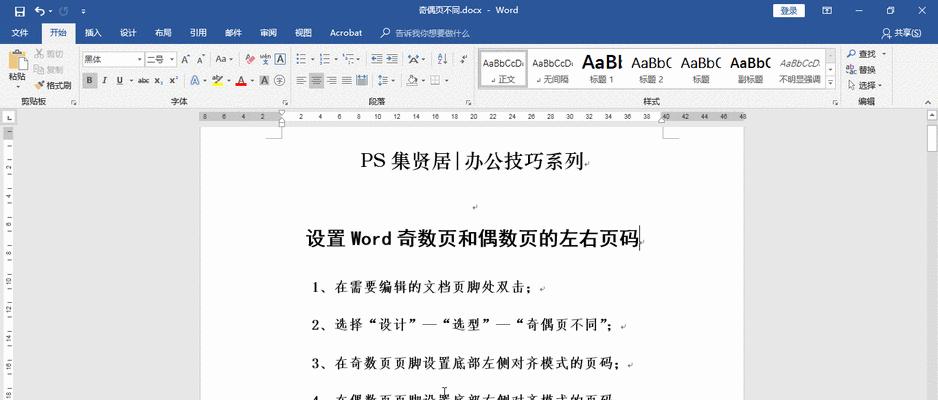Open the ribbon display options icon
Image resolution: width=938 pixels, height=400 pixels.
(827, 11)
